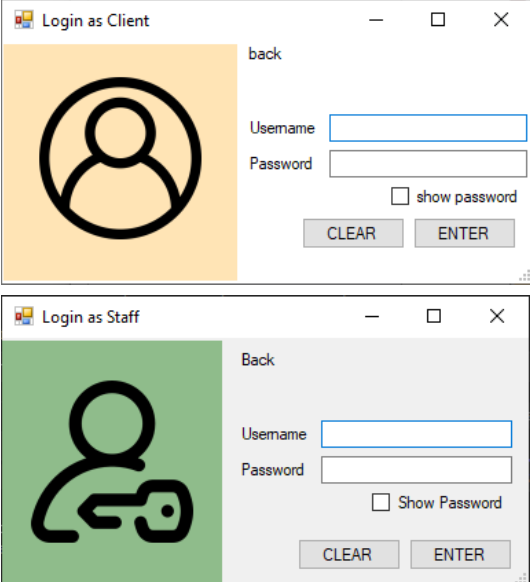Minimize the Login as Staff window

(372, 317)
